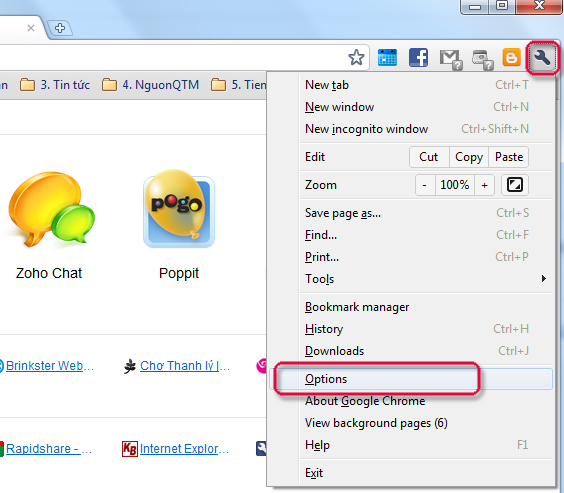Open Bookmark manager

point(411,307)
